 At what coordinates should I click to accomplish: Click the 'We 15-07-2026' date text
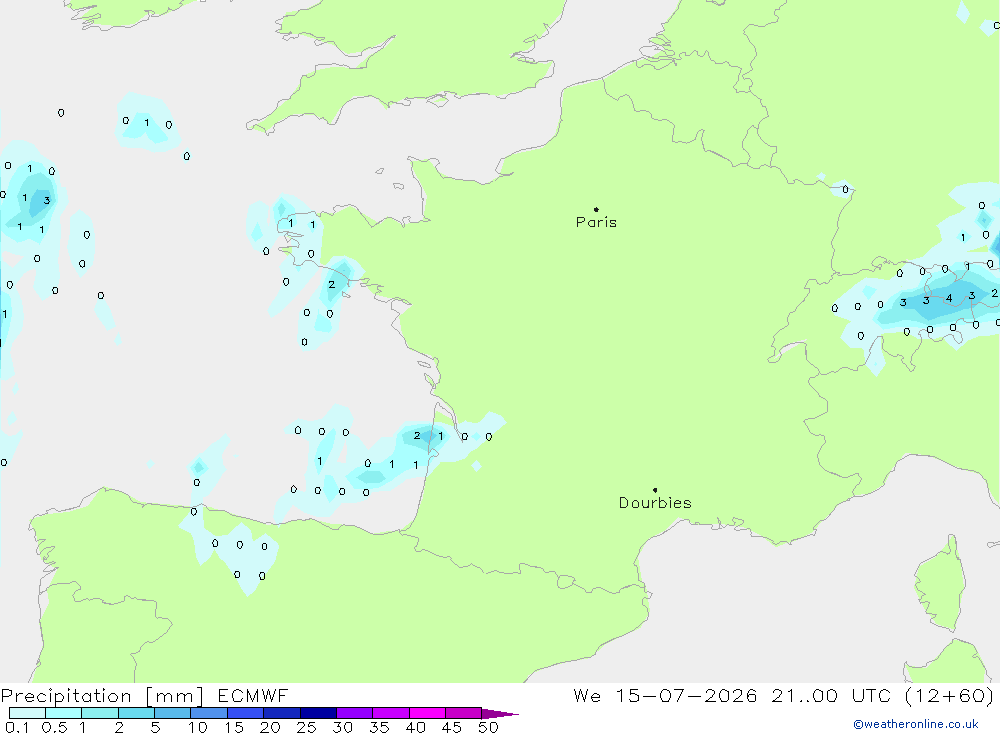tap(665, 695)
